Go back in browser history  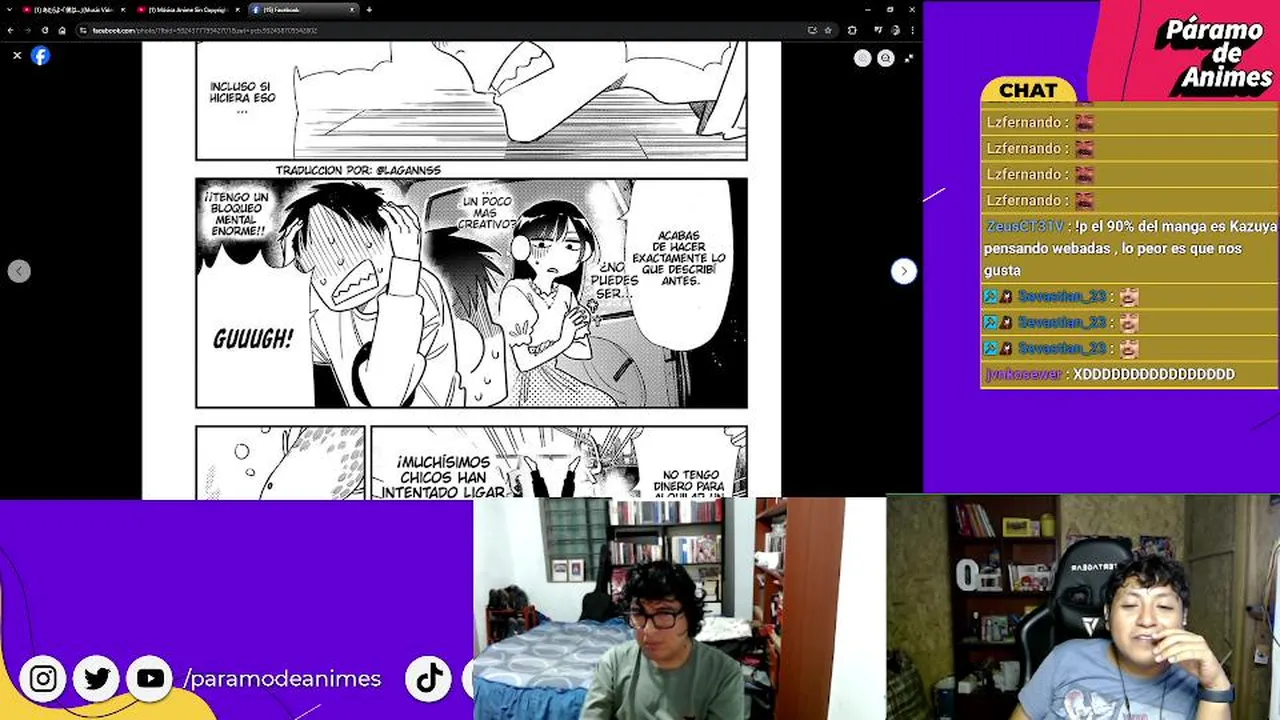click(x=10, y=30)
